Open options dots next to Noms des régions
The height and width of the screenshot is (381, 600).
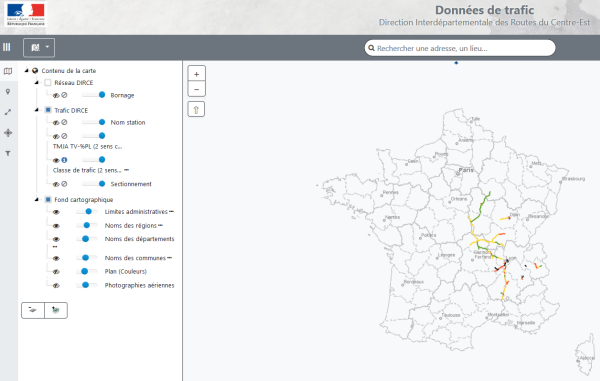point(160,225)
